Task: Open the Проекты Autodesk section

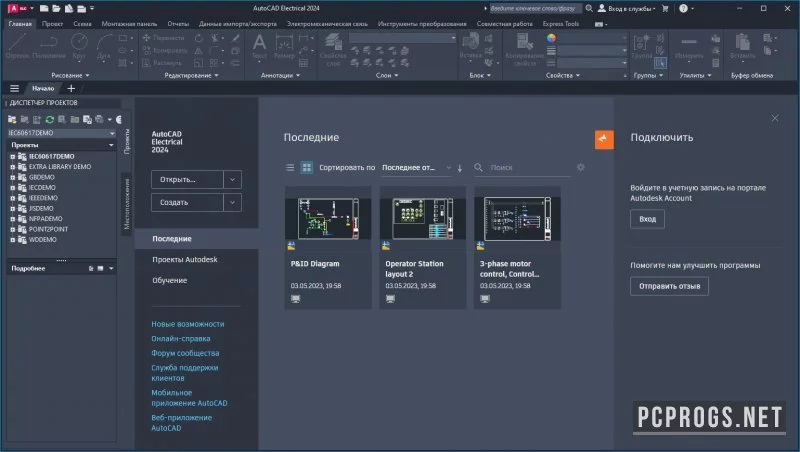Action: coord(185,260)
